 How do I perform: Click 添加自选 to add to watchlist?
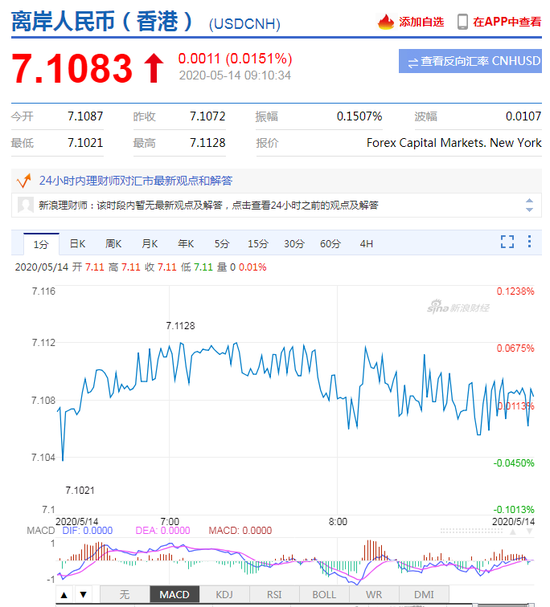pos(421,22)
